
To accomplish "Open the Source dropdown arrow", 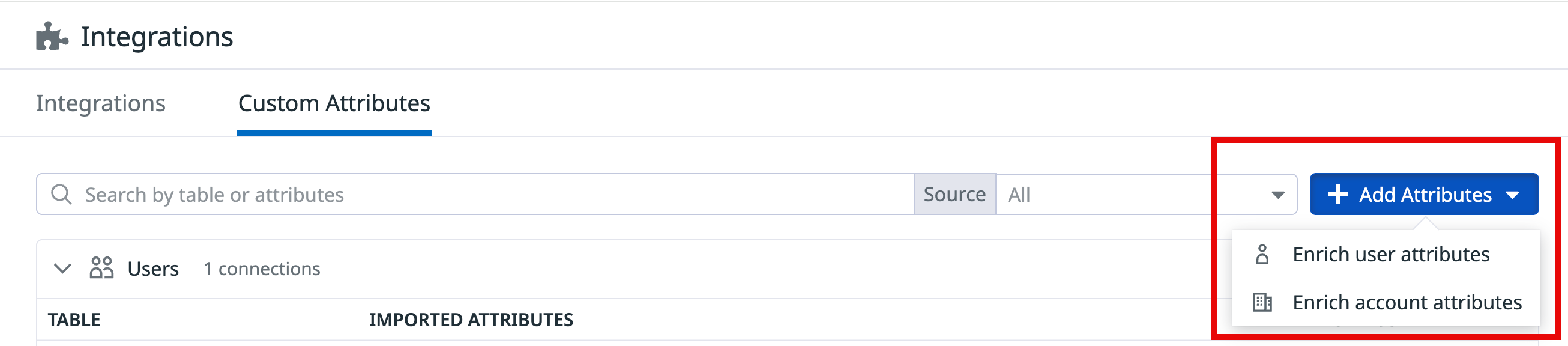I will (1277, 195).
